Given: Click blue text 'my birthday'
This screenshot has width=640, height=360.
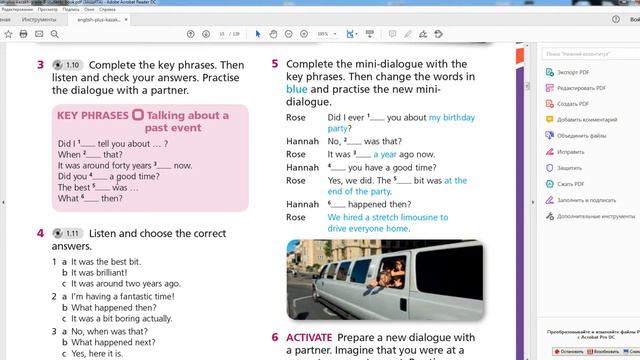Looking at the screenshot, I should click(452, 118).
